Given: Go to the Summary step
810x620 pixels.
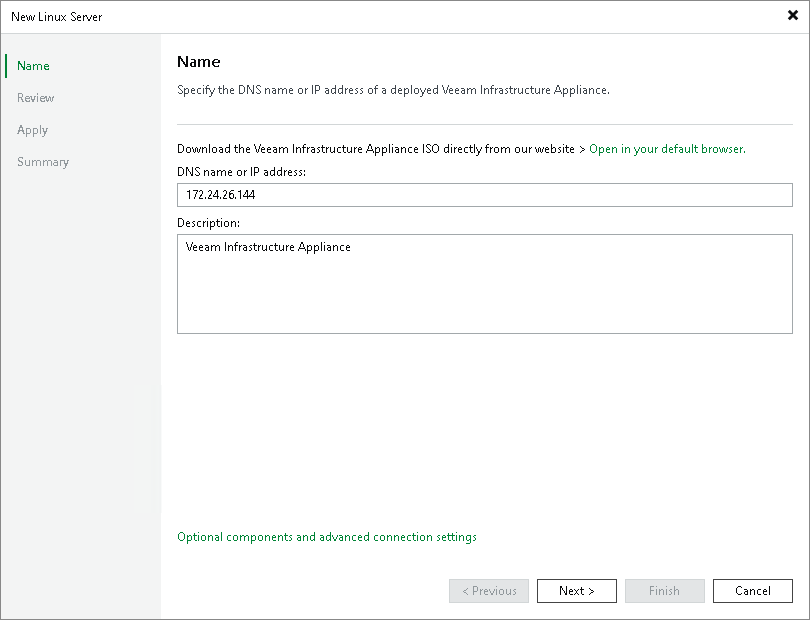Looking at the screenshot, I should pos(43,161).
